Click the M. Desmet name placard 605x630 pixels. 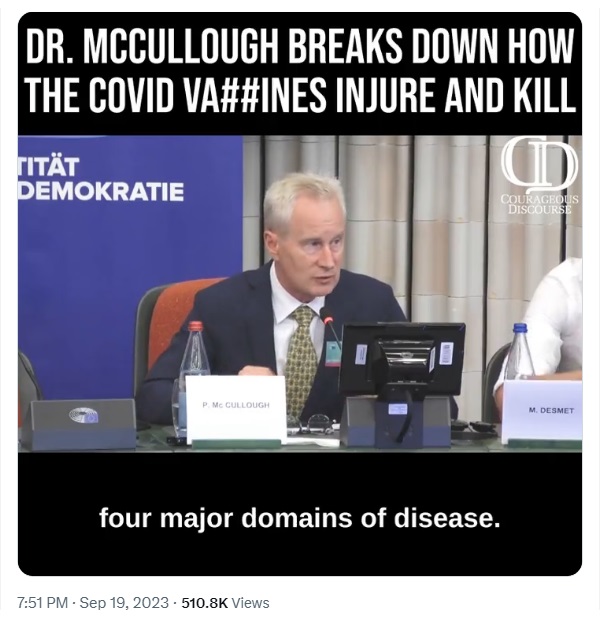click(542, 411)
